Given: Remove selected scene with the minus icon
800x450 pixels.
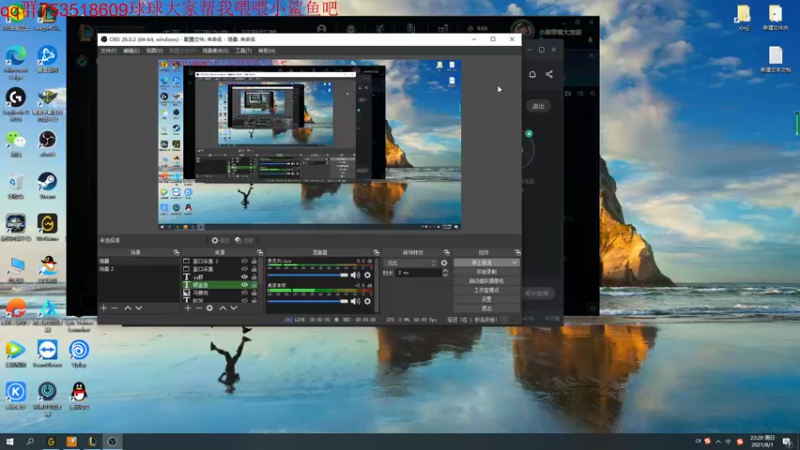Looking at the screenshot, I should coord(114,308).
